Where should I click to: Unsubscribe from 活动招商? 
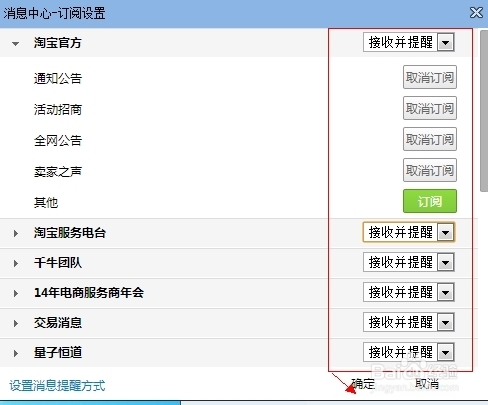tap(430, 108)
